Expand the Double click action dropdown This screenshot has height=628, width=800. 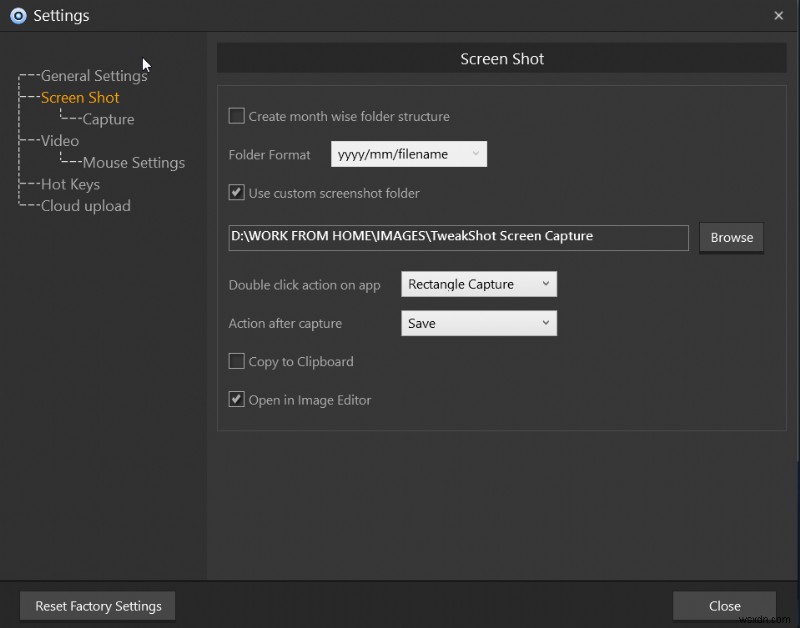(x=478, y=284)
